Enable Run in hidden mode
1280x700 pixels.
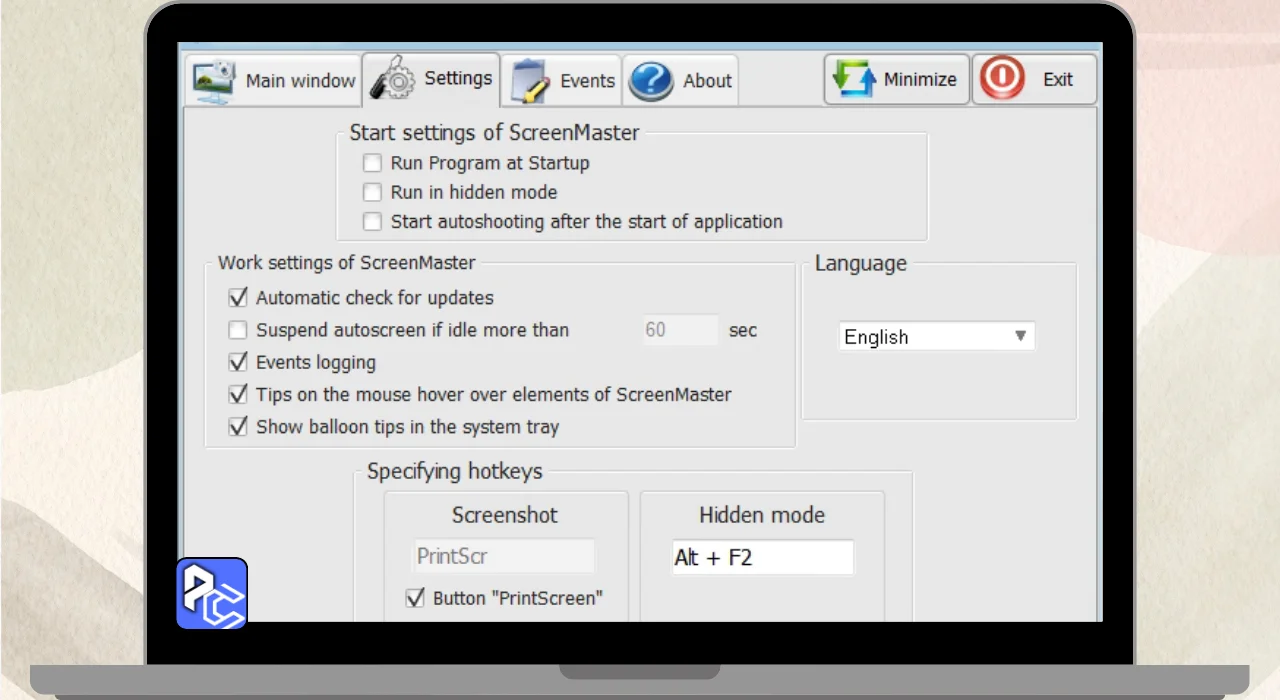click(372, 192)
